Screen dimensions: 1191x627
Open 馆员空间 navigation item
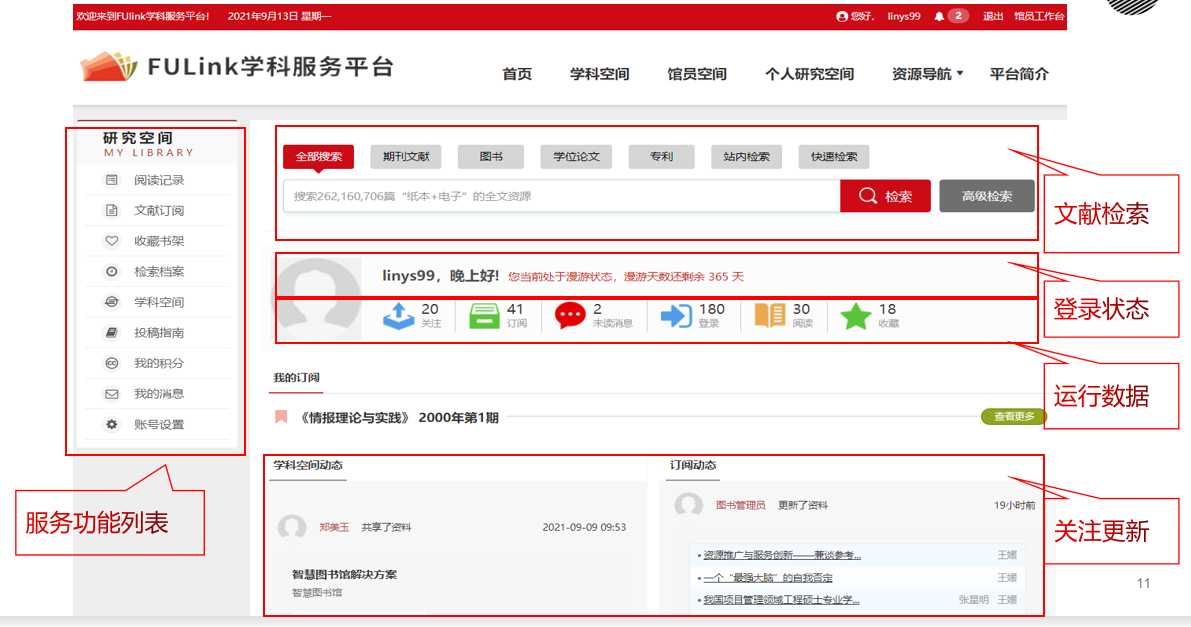click(697, 74)
